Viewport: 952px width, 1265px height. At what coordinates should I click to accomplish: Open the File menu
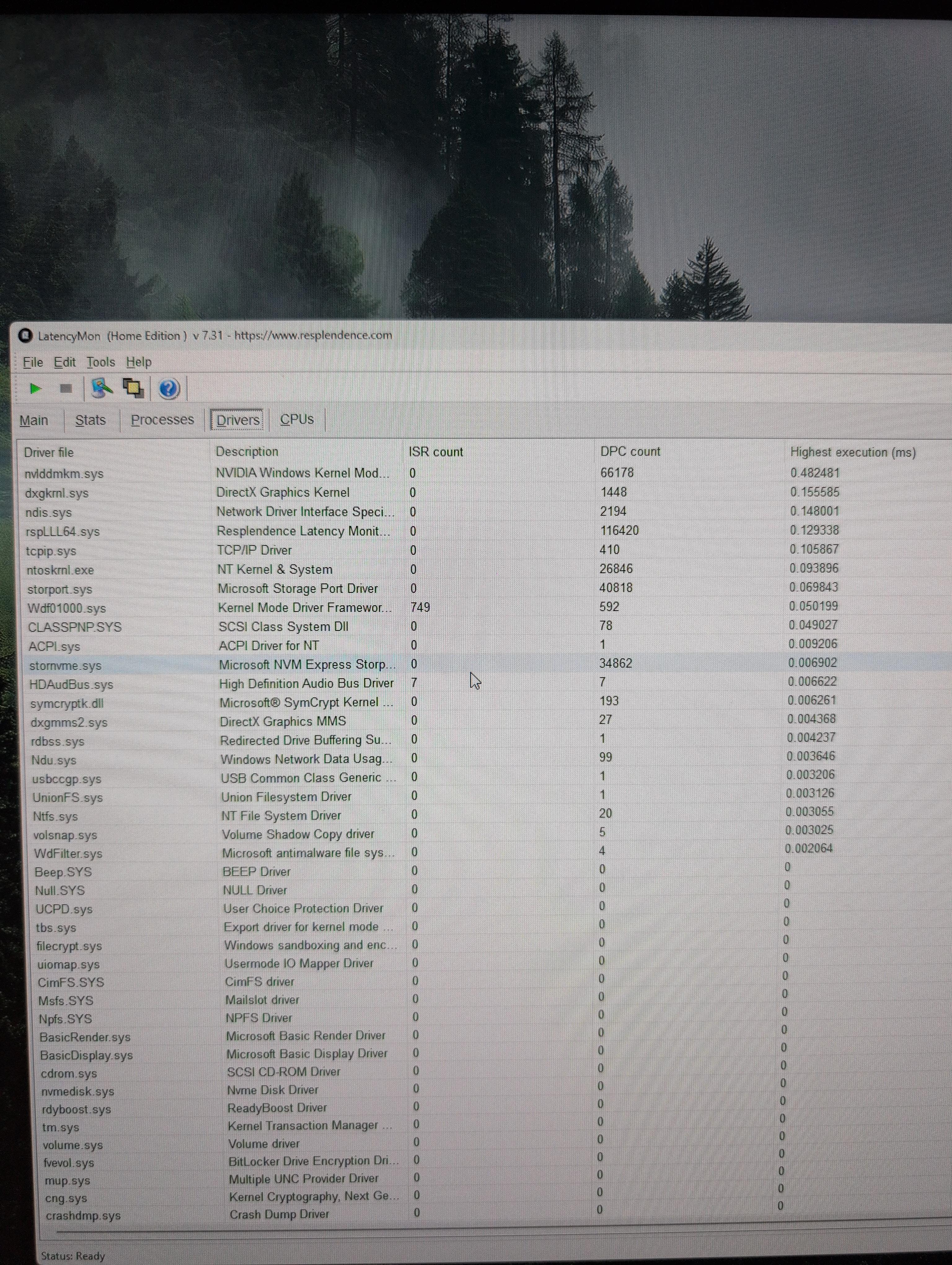pos(33,362)
